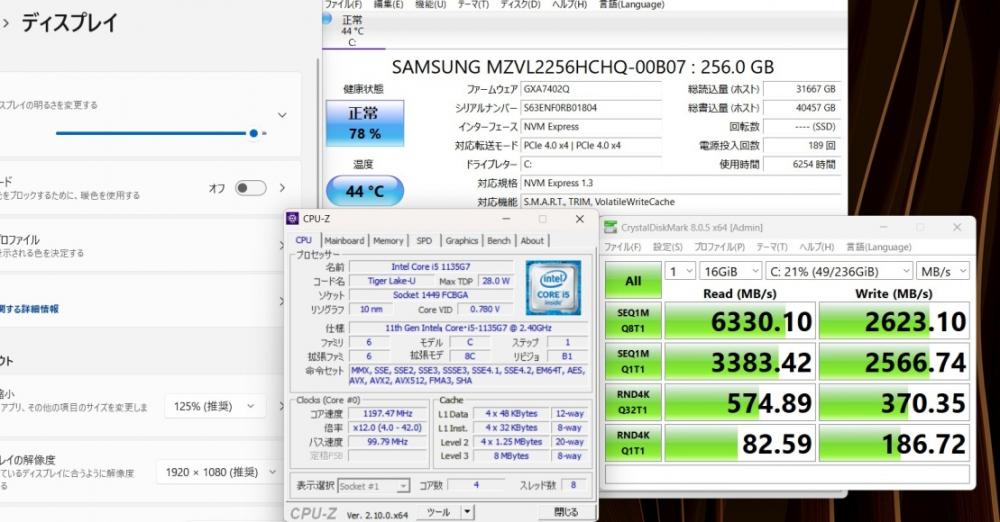Open the test count dropdown
This screenshot has width=1000, height=522.
(x=680, y=271)
